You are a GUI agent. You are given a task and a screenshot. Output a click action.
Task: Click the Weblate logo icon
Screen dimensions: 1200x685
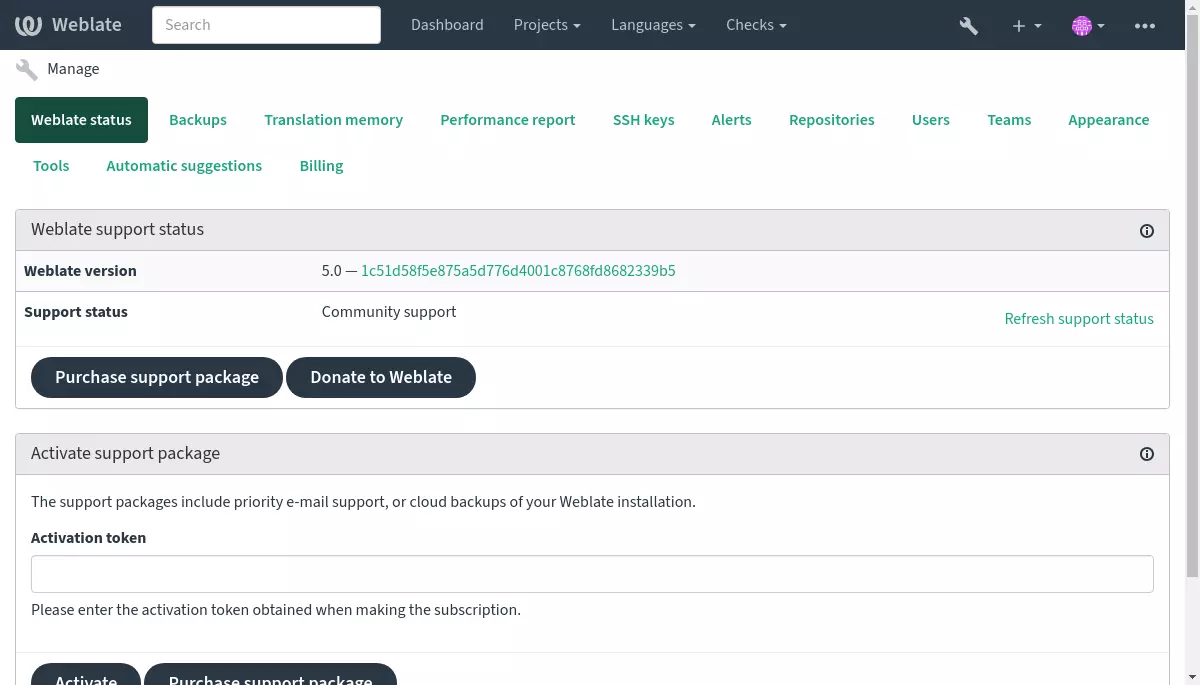pos(28,25)
